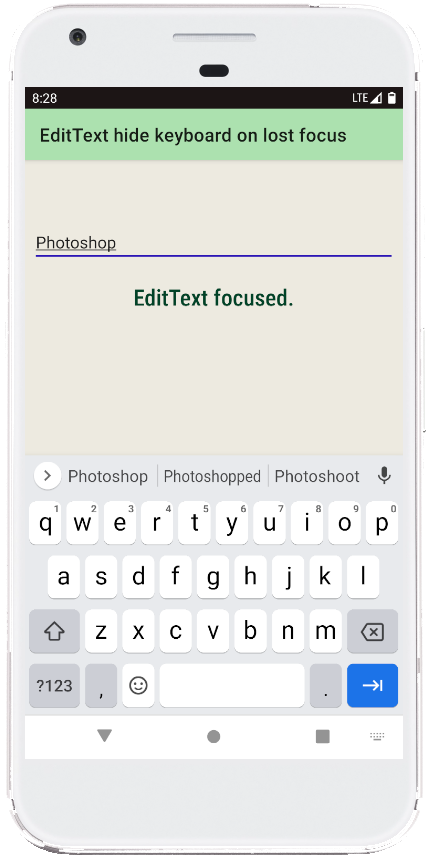Tap the Android home circle button
The height and width of the screenshot is (860, 426).
[x=214, y=737]
